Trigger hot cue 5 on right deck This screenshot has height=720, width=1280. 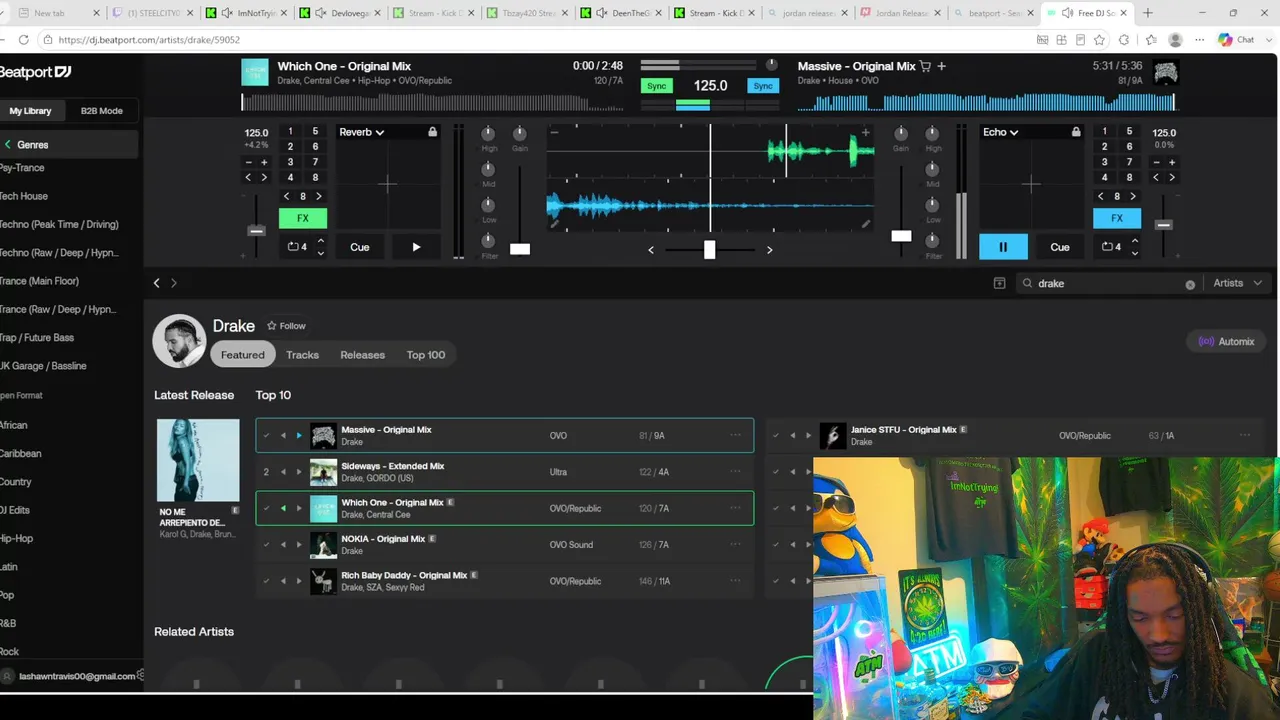[x=1130, y=132]
